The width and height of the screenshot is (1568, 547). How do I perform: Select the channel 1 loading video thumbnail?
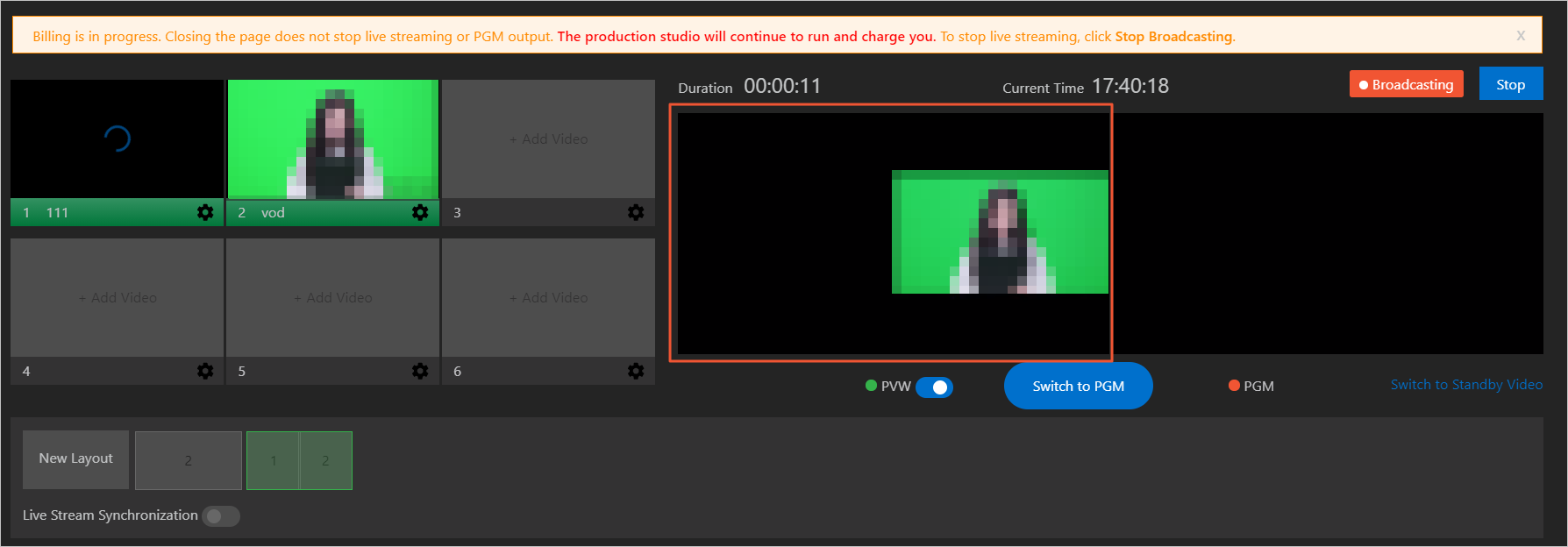(118, 139)
